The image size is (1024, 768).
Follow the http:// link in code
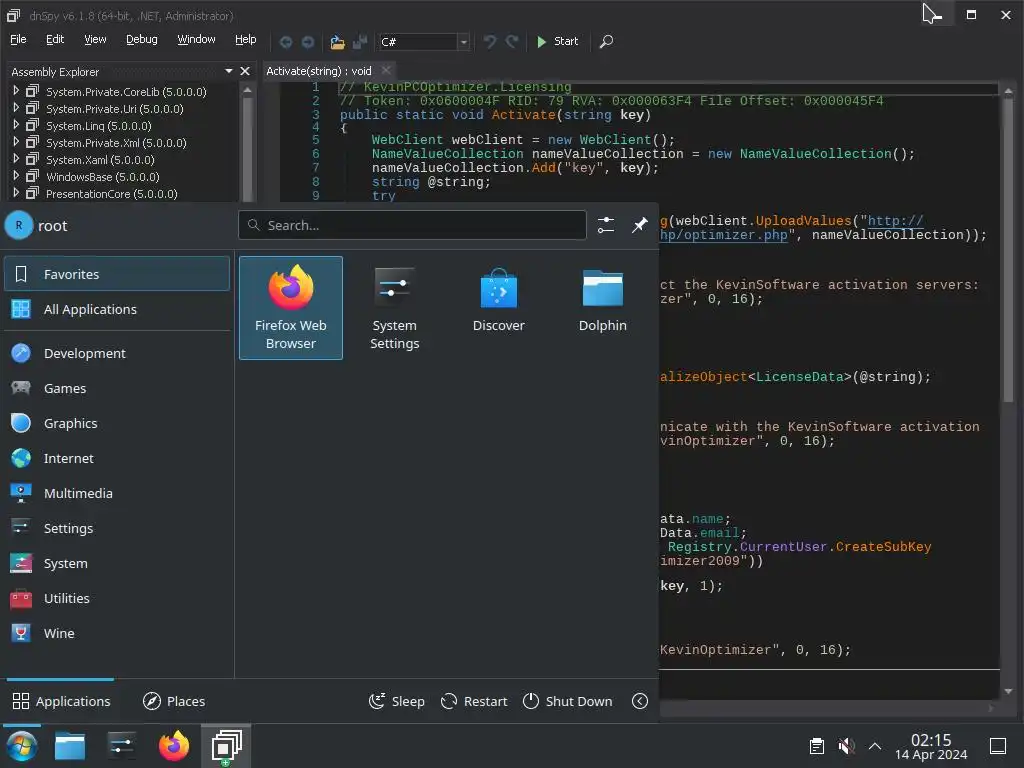895,221
